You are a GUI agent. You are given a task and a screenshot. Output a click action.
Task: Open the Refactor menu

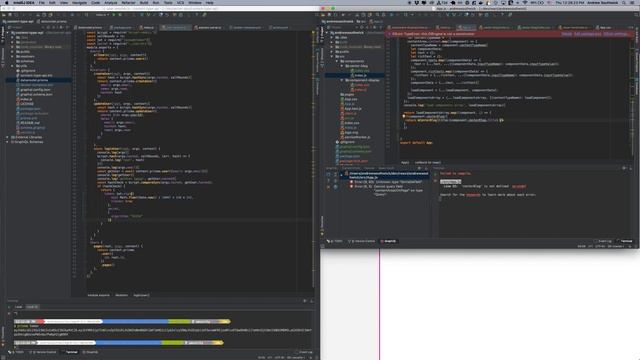pyautogui.click(x=128, y=2)
